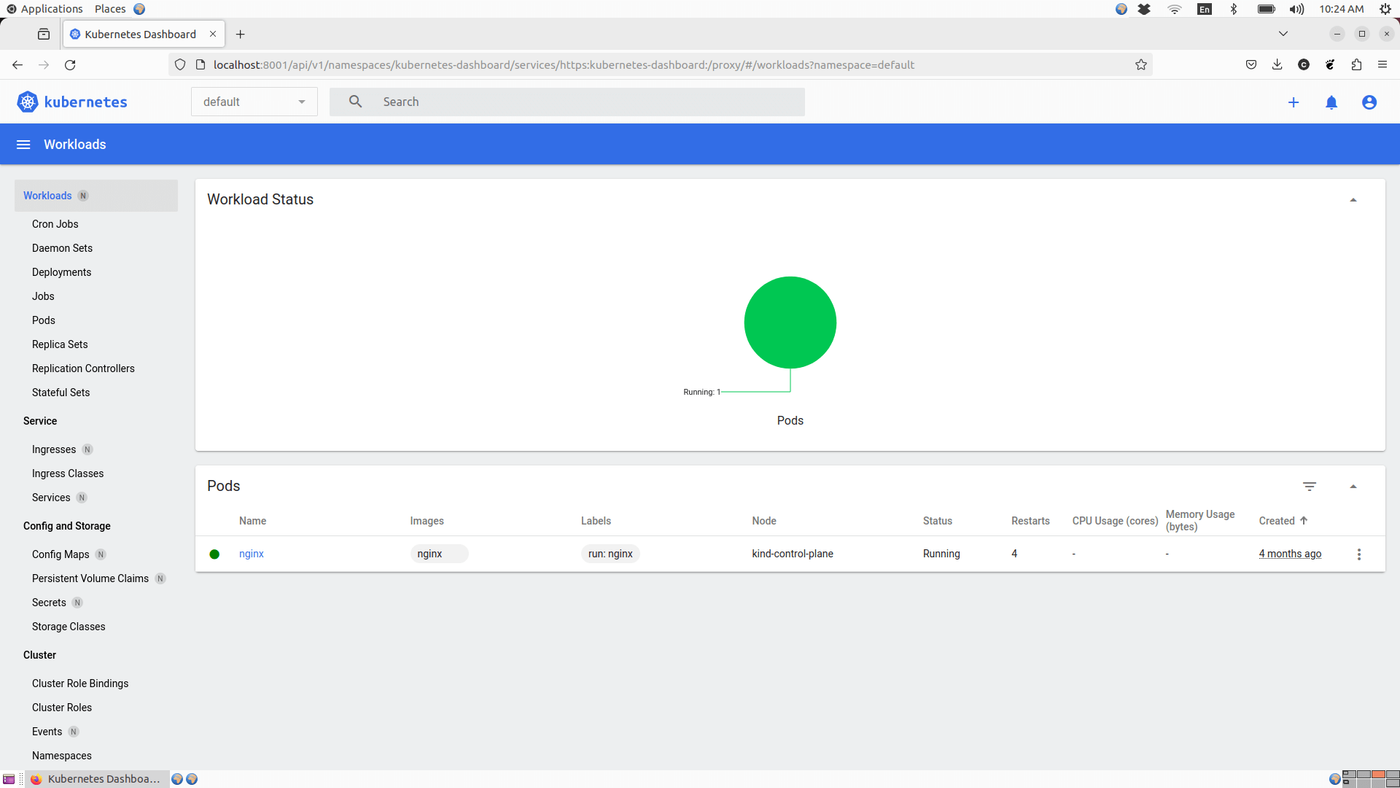Open the Places menu

point(110,9)
